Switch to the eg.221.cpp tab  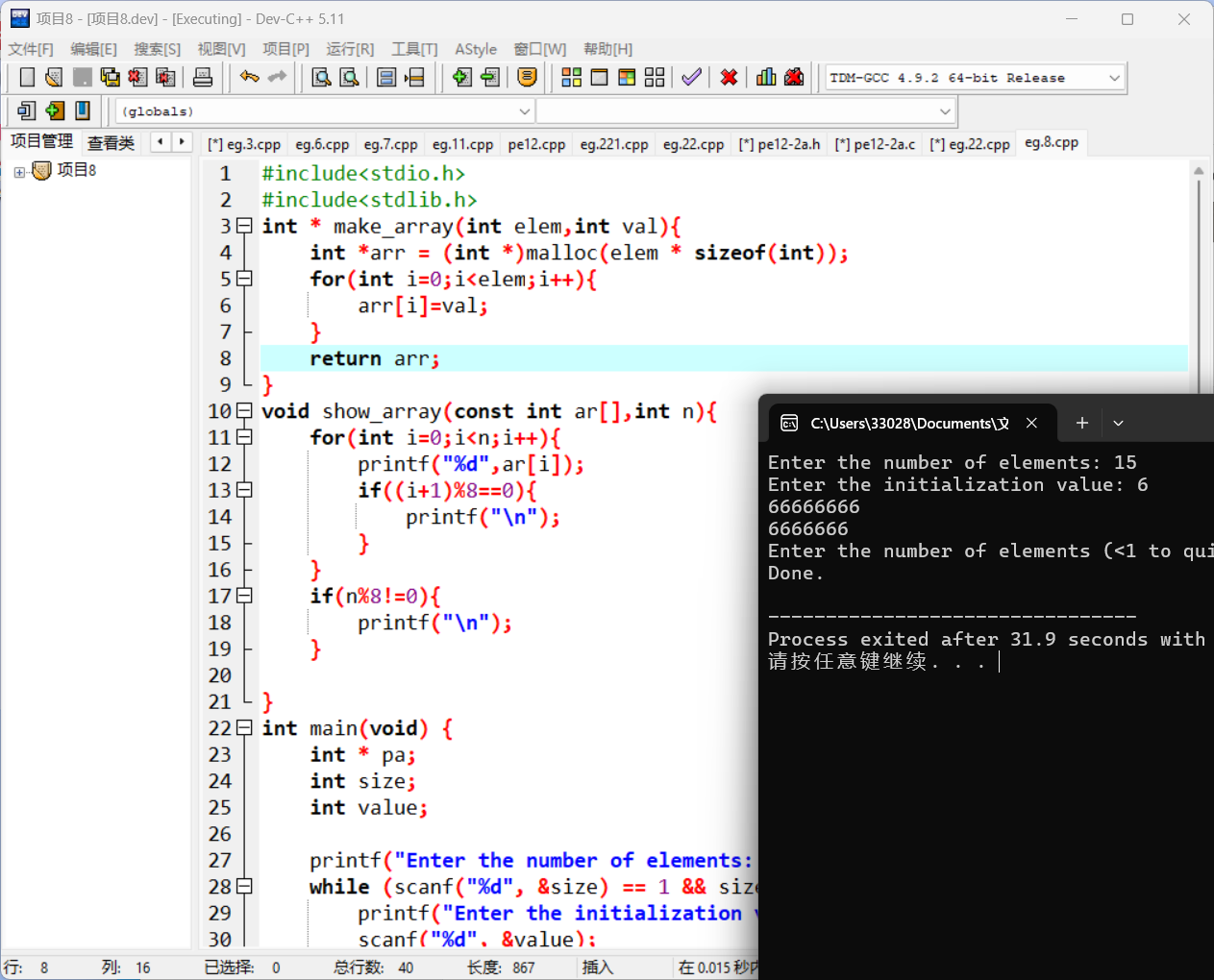(614, 144)
